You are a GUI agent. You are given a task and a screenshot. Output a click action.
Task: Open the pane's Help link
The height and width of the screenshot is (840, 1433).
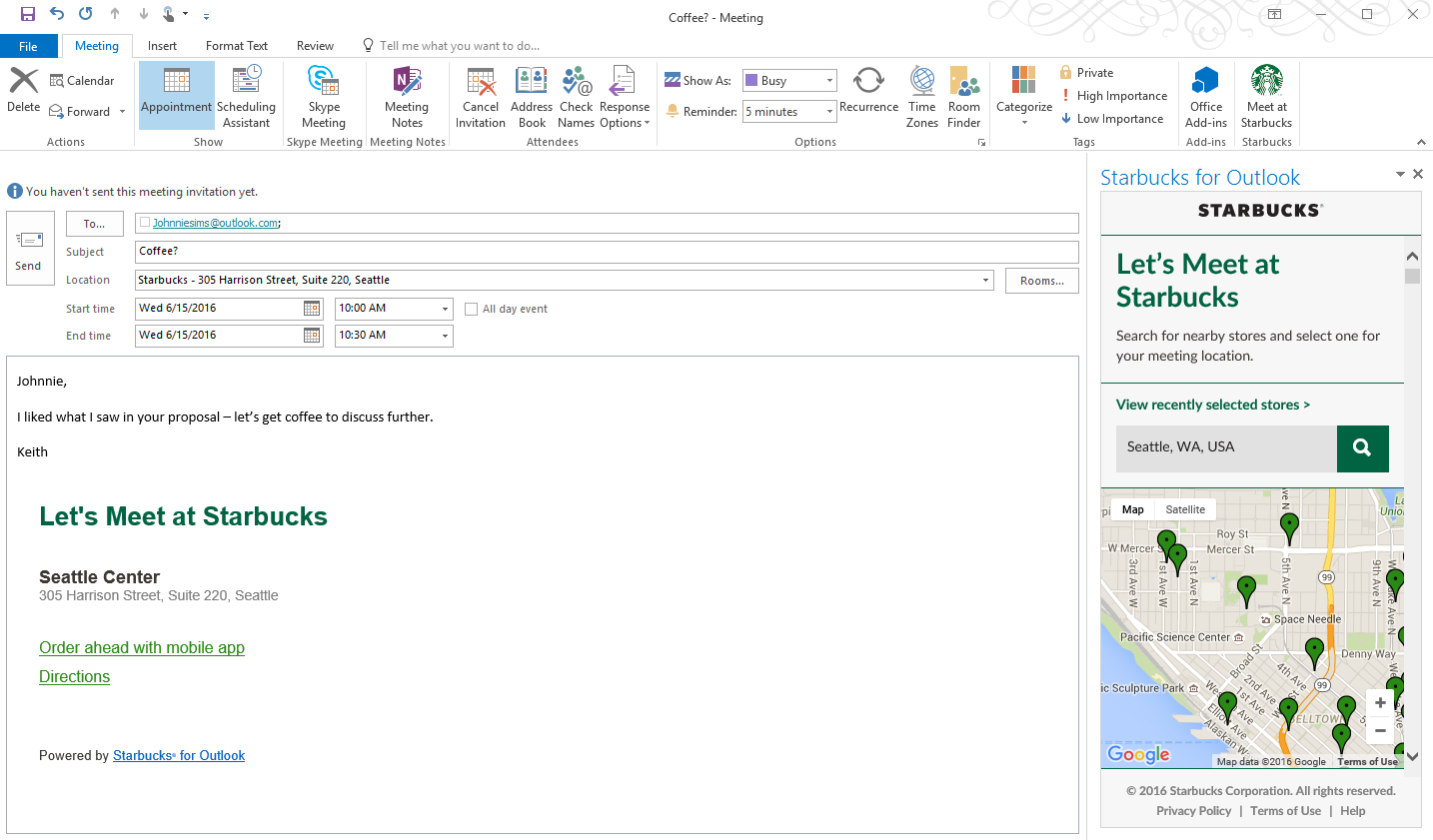coord(1353,811)
